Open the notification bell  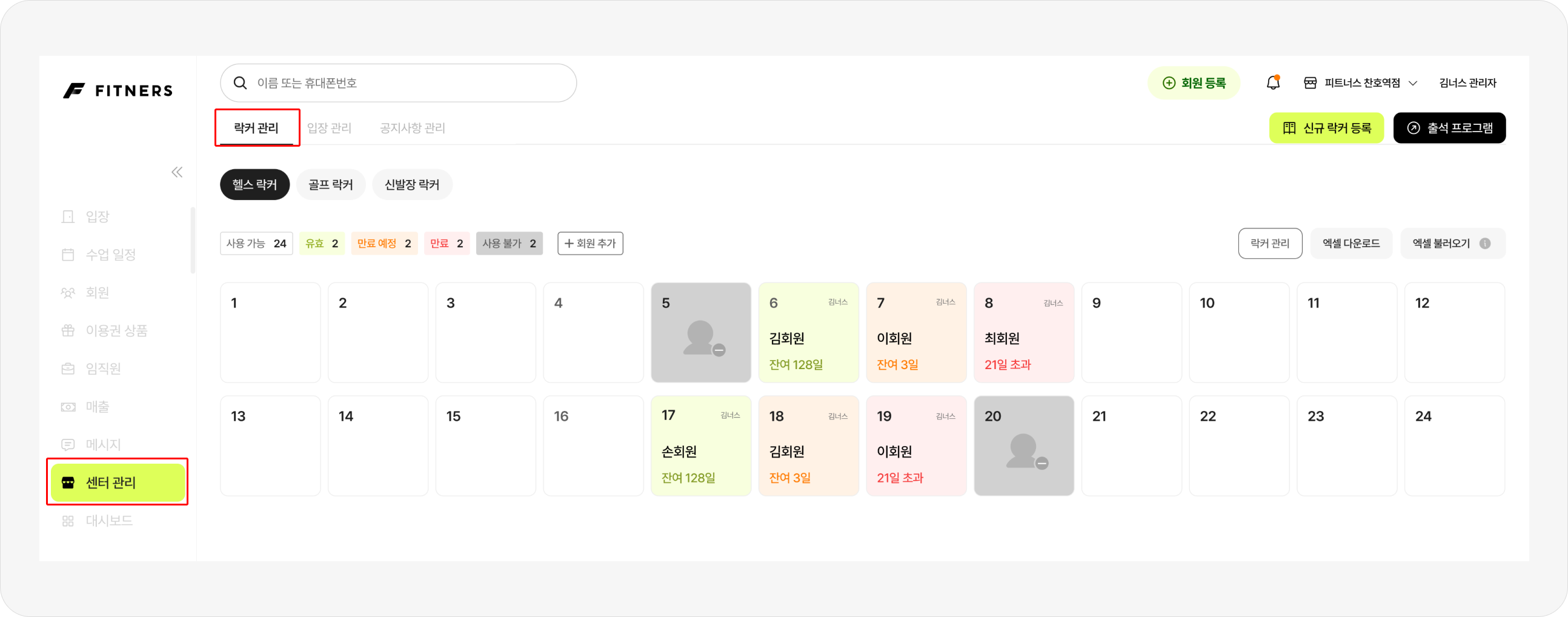pyautogui.click(x=1273, y=82)
